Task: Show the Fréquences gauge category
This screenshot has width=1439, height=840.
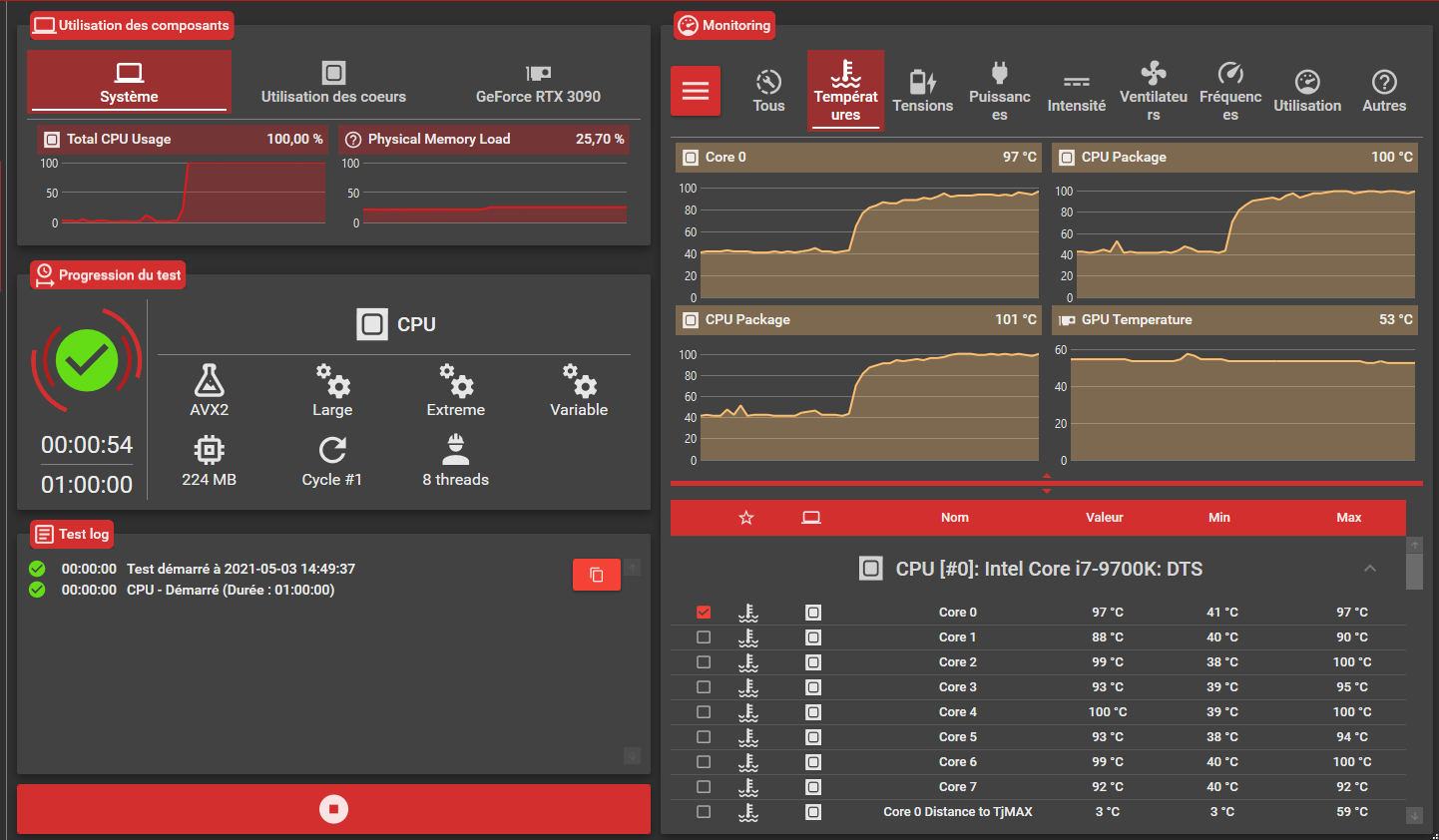Action: (1230, 91)
